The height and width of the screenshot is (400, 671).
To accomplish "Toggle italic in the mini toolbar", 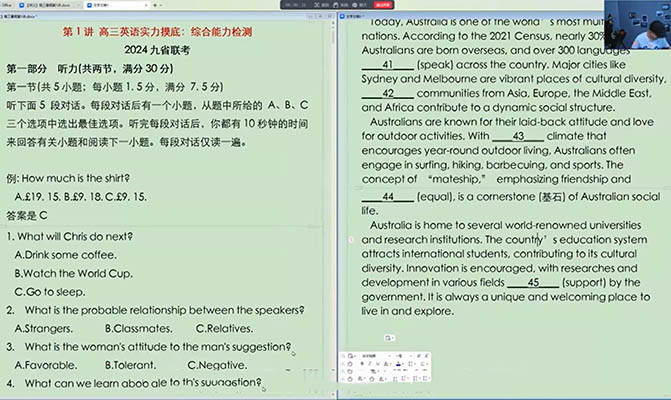I will (370, 364).
